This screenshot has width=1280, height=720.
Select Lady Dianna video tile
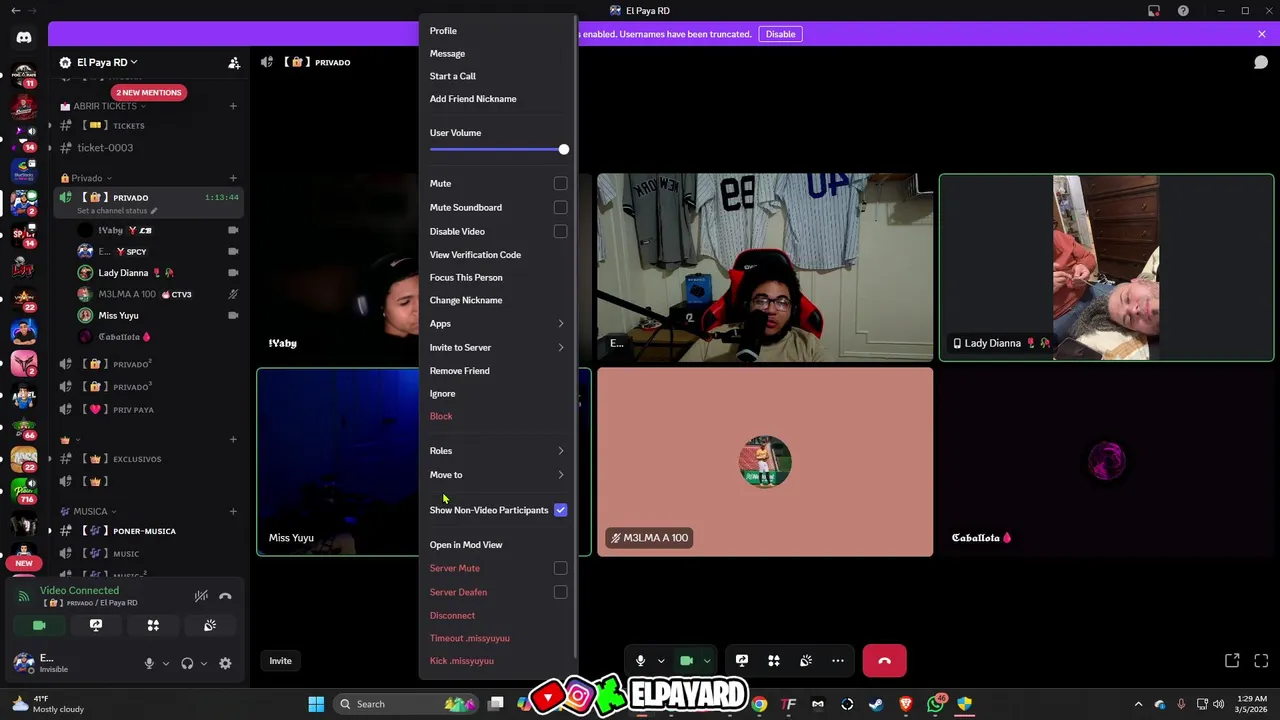[x=1106, y=268]
